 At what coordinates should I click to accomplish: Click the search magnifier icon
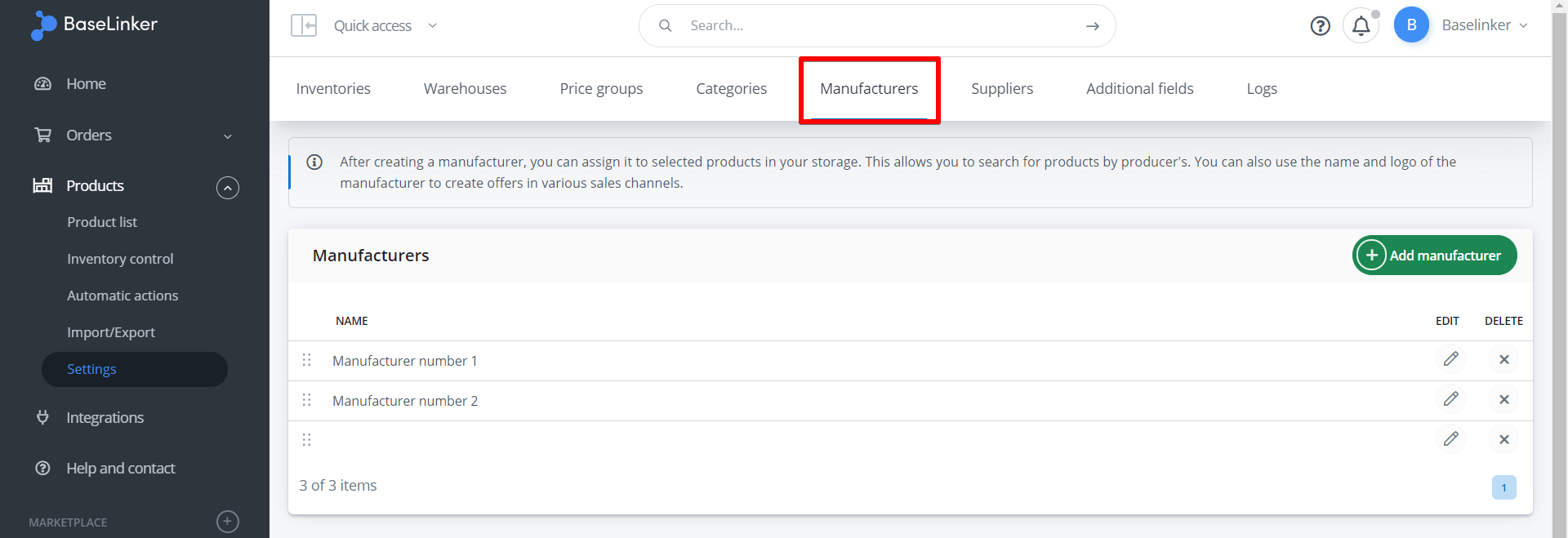click(666, 25)
